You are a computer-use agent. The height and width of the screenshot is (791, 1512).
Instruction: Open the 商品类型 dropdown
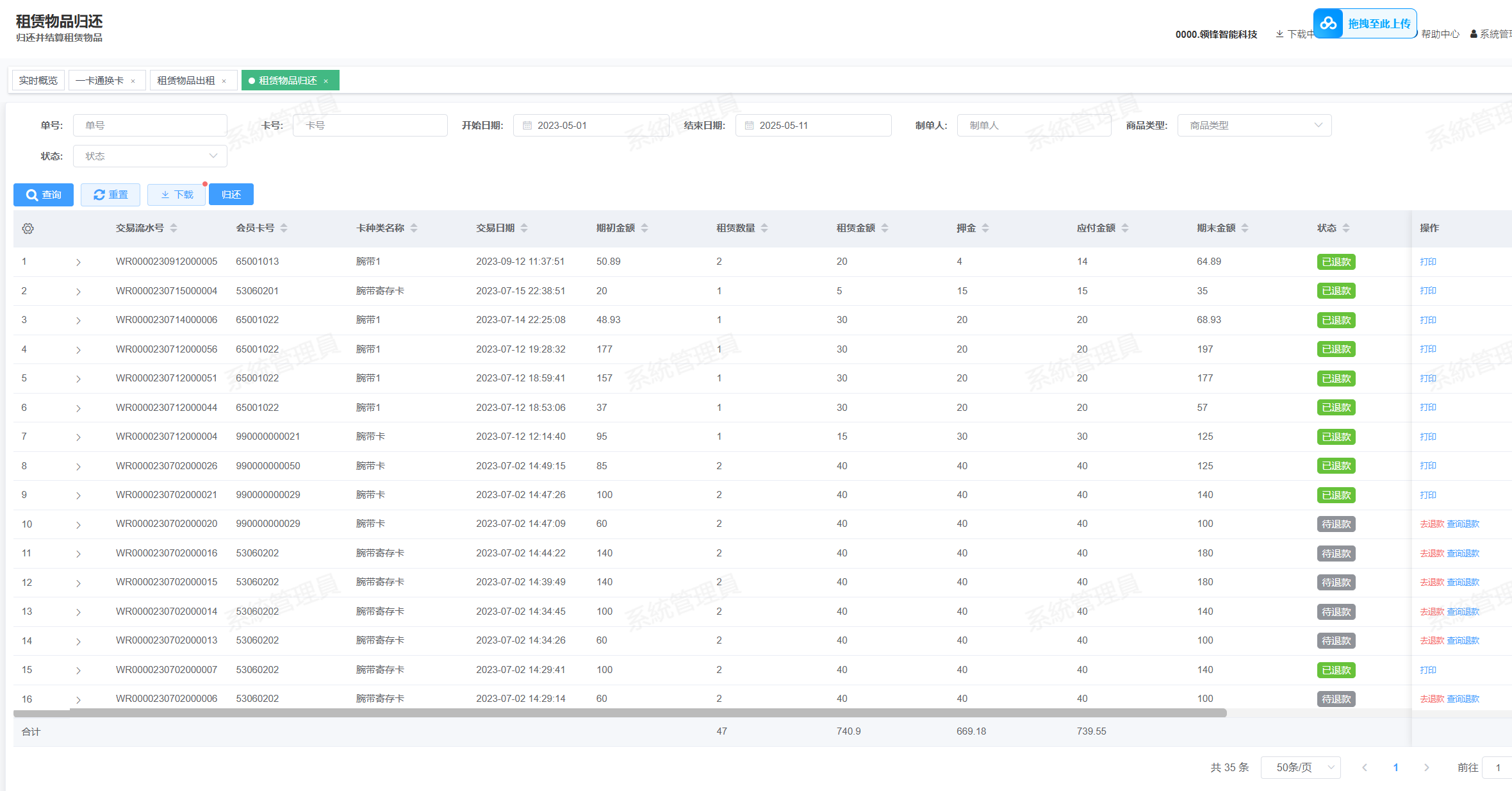1254,126
